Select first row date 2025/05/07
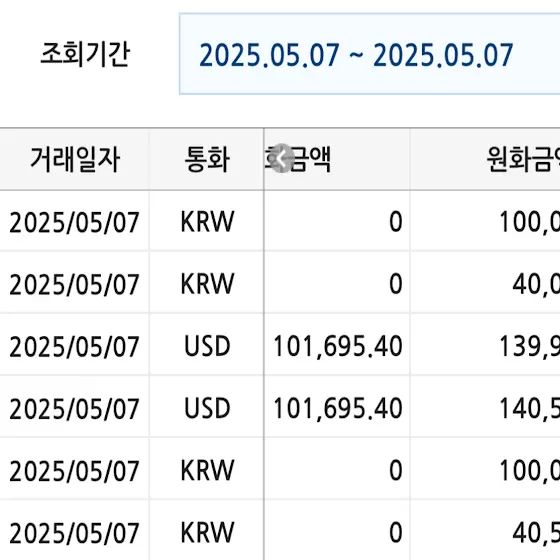The image size is (560, 560). pos(74,222)
